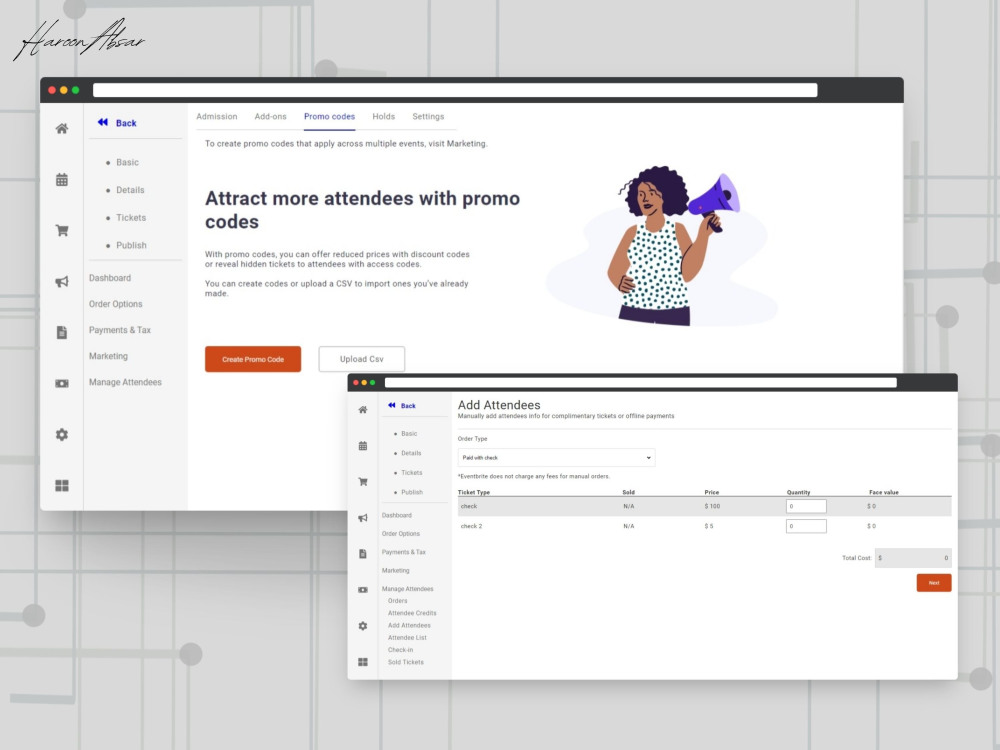Open Order Options in Add Attendees window

401,534
